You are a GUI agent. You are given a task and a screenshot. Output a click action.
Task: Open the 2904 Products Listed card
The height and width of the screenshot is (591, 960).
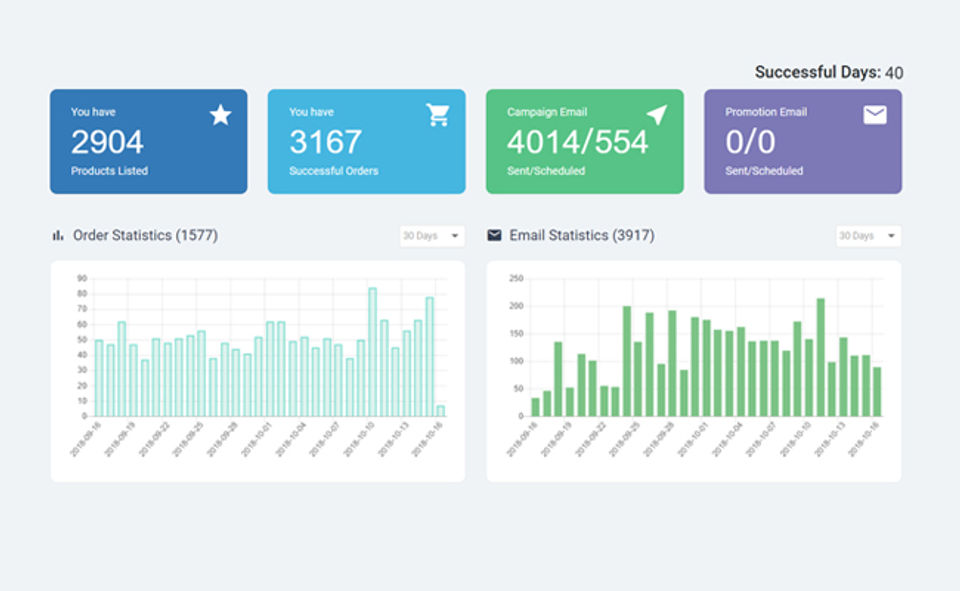click(149, 141)
